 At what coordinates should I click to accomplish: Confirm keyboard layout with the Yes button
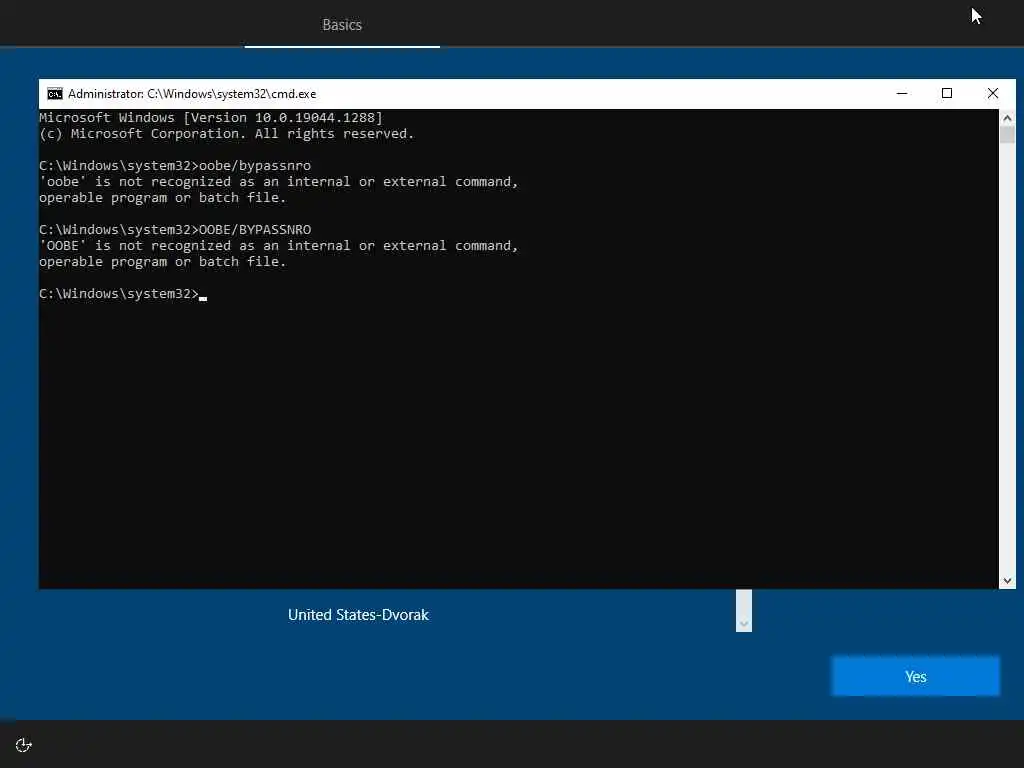coord(916,677)
